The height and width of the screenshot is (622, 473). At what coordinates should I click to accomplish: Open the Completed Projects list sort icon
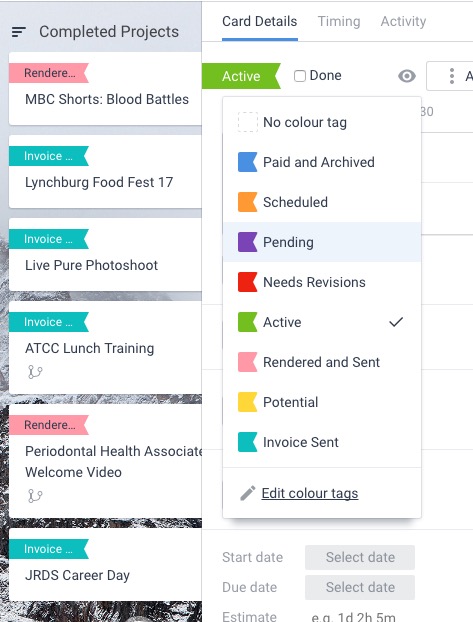pos(19,32)
